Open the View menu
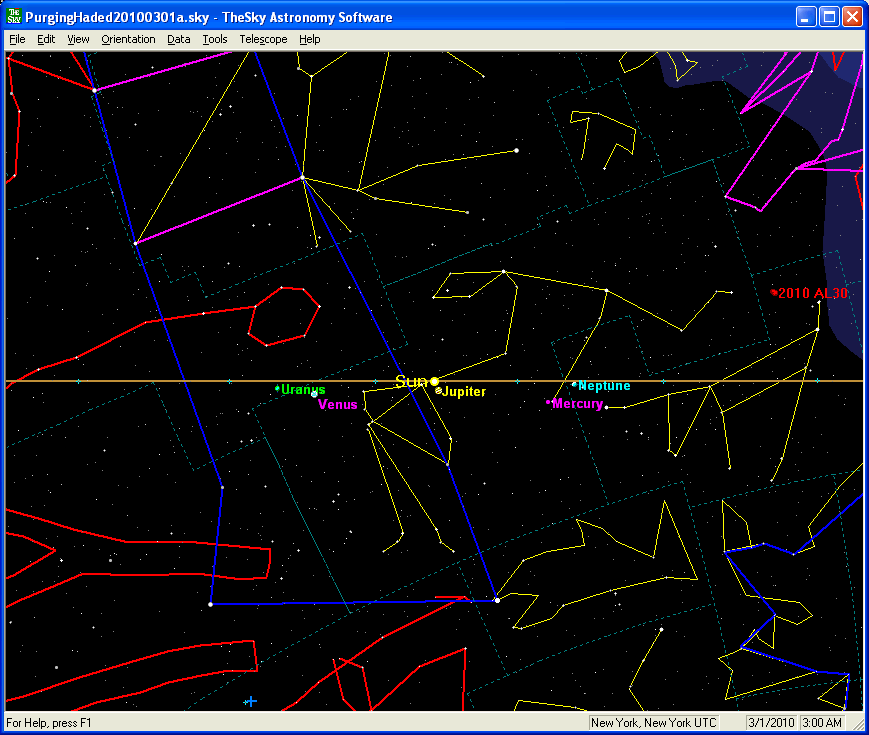 click(x=78, y=40)
